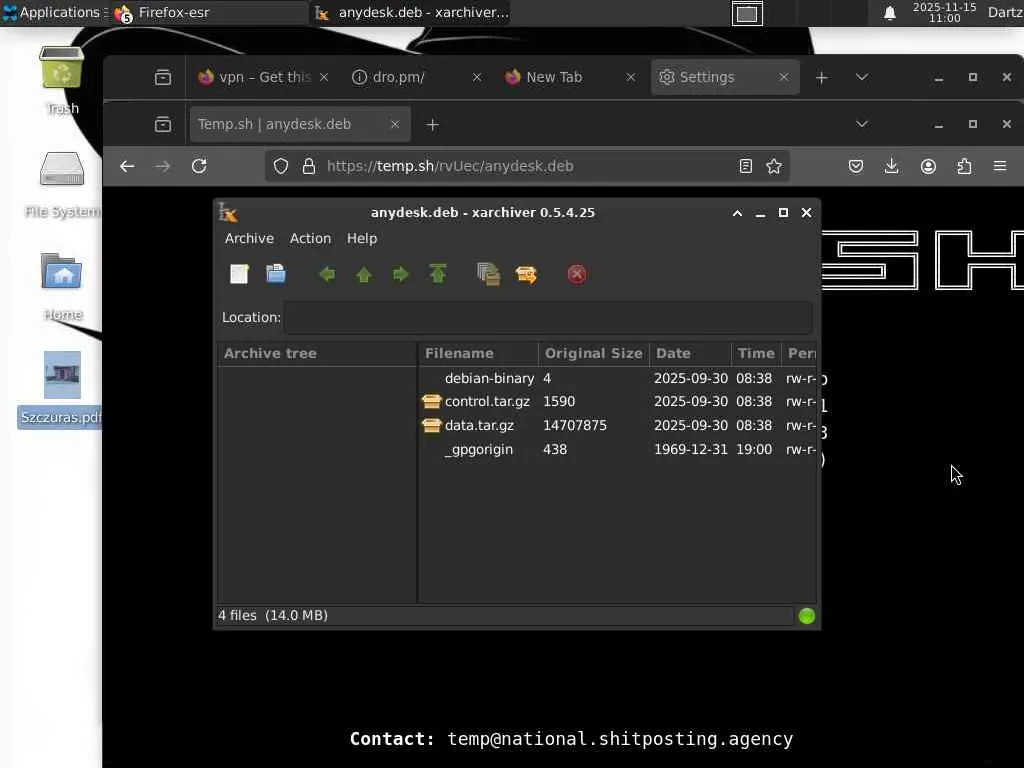Click the Extract files icon in xarchiver
This screenshot has height=768, width=1024.
tap(526, 274)
